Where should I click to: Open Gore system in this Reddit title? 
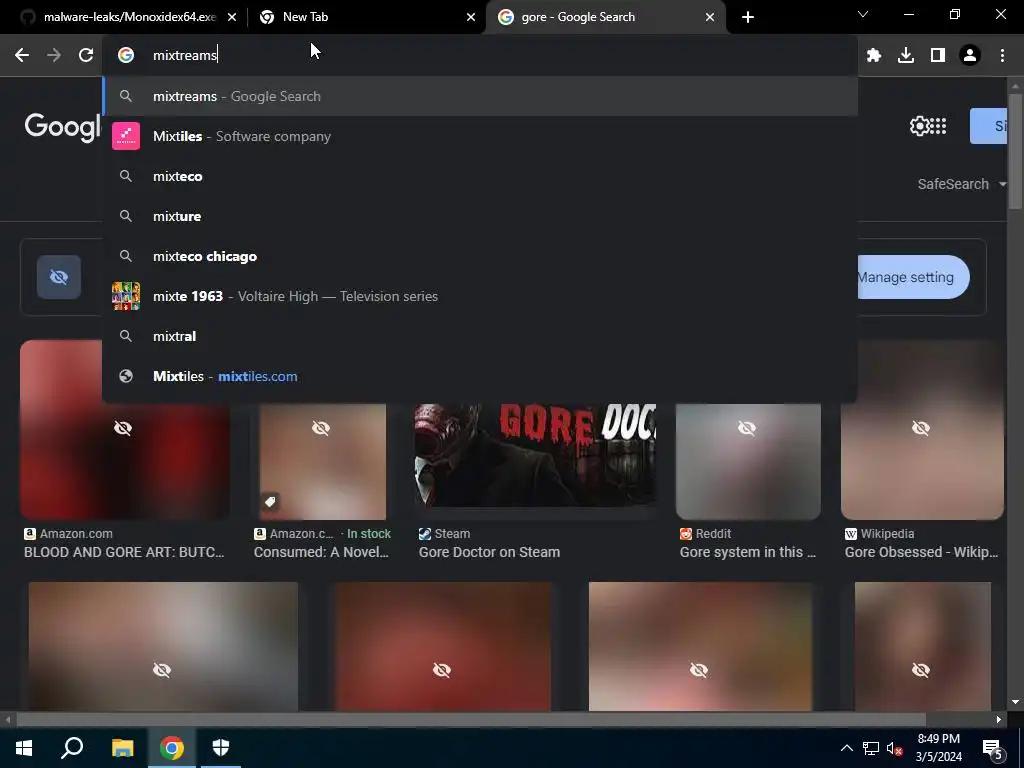[748, 552]
